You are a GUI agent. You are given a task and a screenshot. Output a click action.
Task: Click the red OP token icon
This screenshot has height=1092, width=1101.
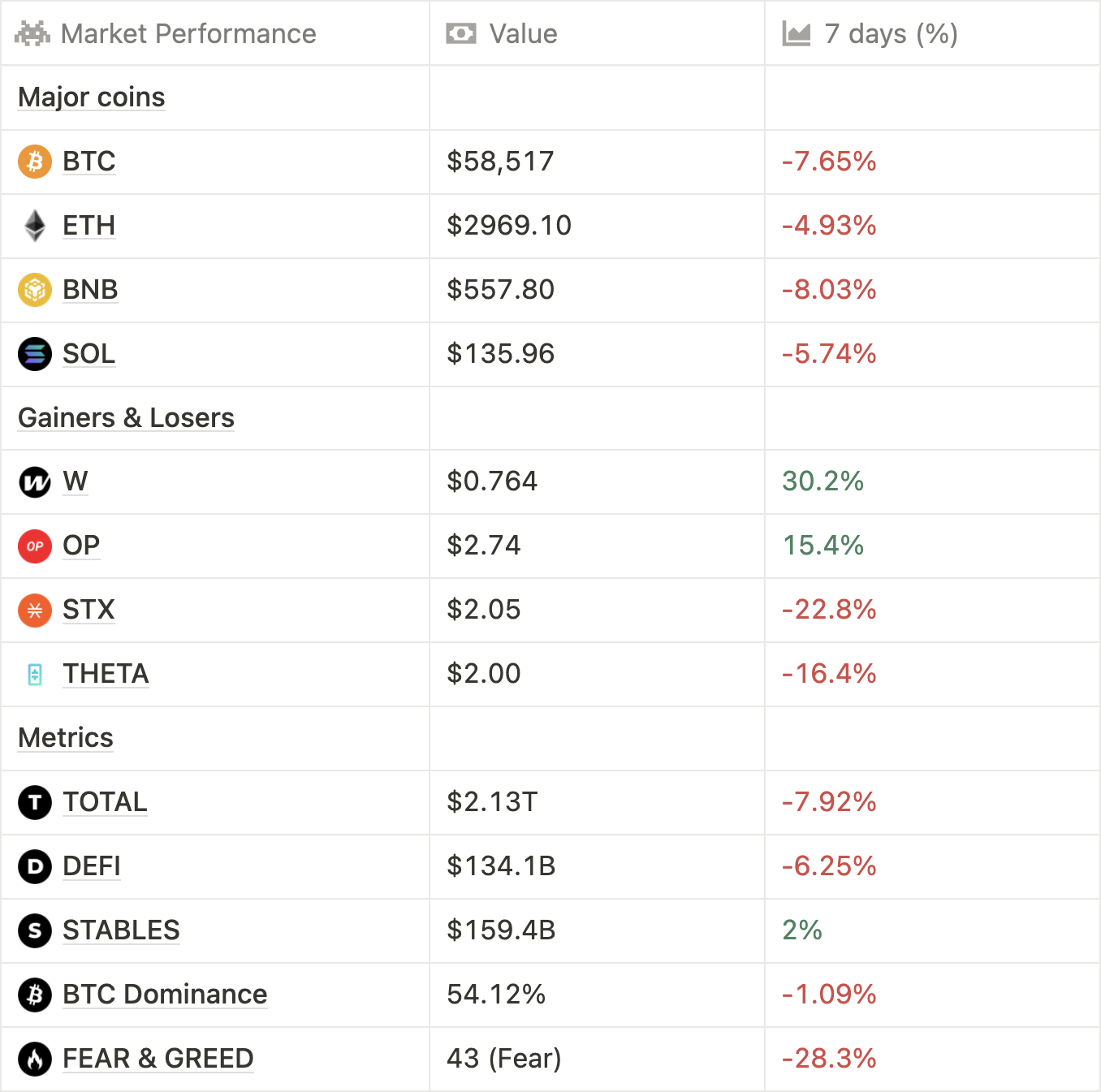coord(35,546)
